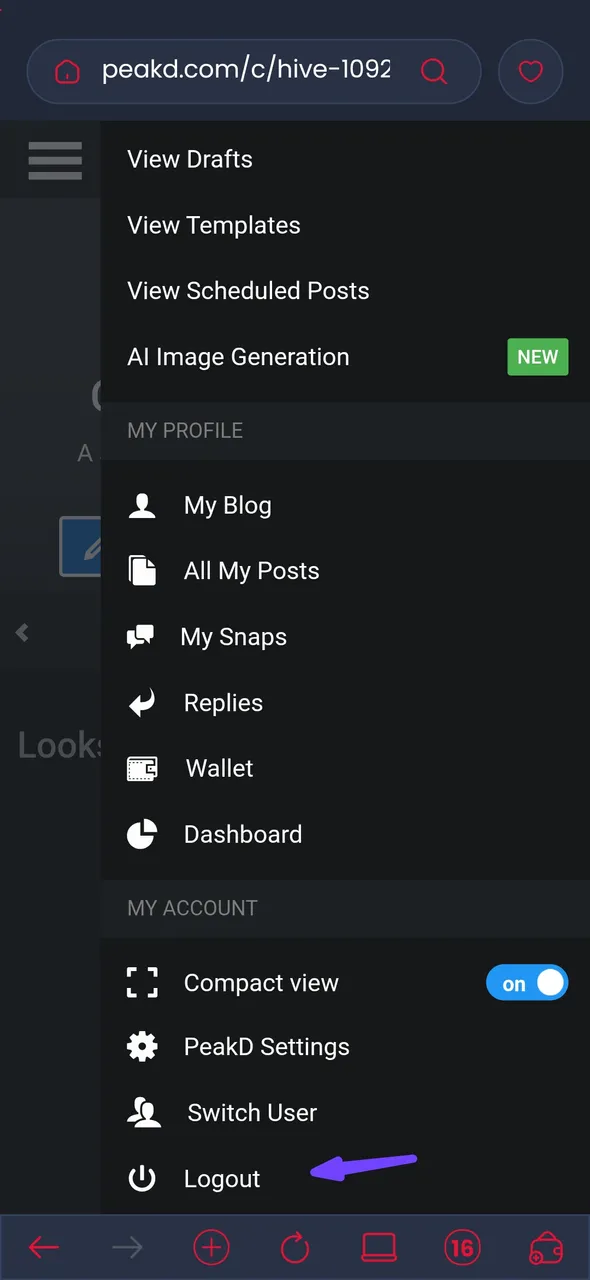Select the PeakD Settings label

click(x=267, y=1047)
